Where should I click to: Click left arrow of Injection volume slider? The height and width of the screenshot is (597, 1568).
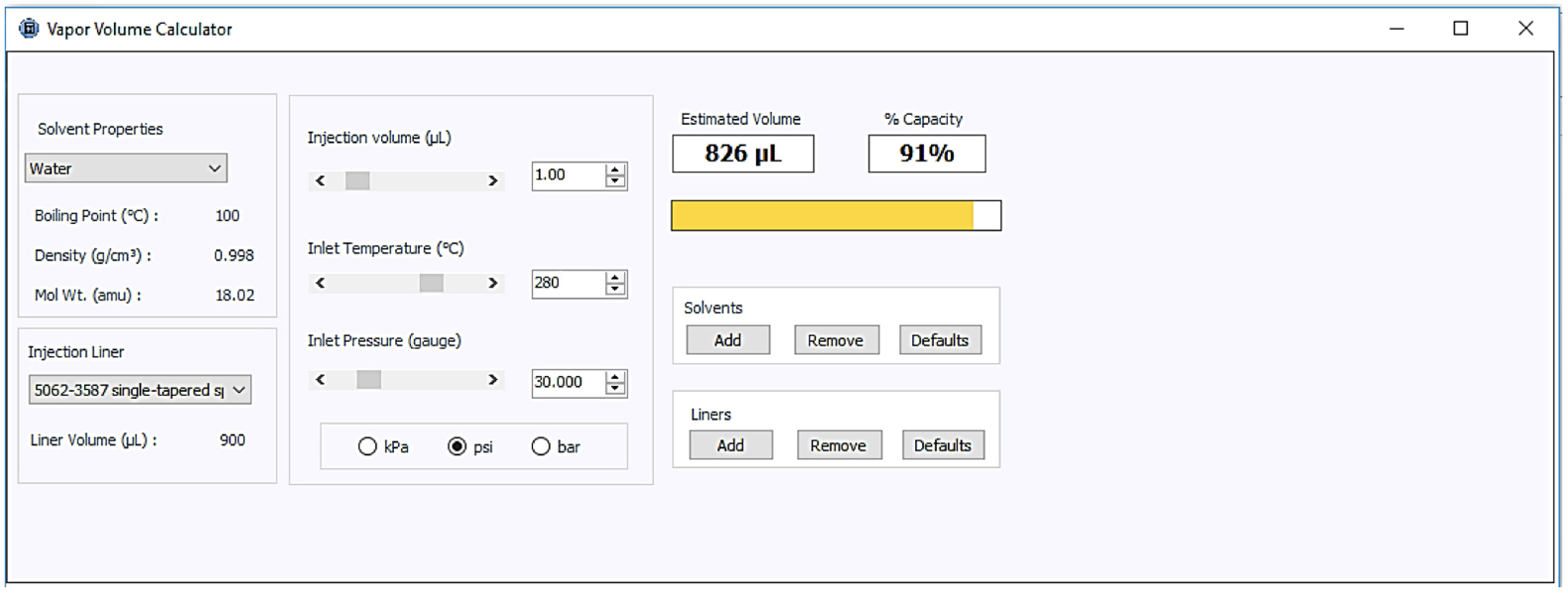tap(321, 180)
